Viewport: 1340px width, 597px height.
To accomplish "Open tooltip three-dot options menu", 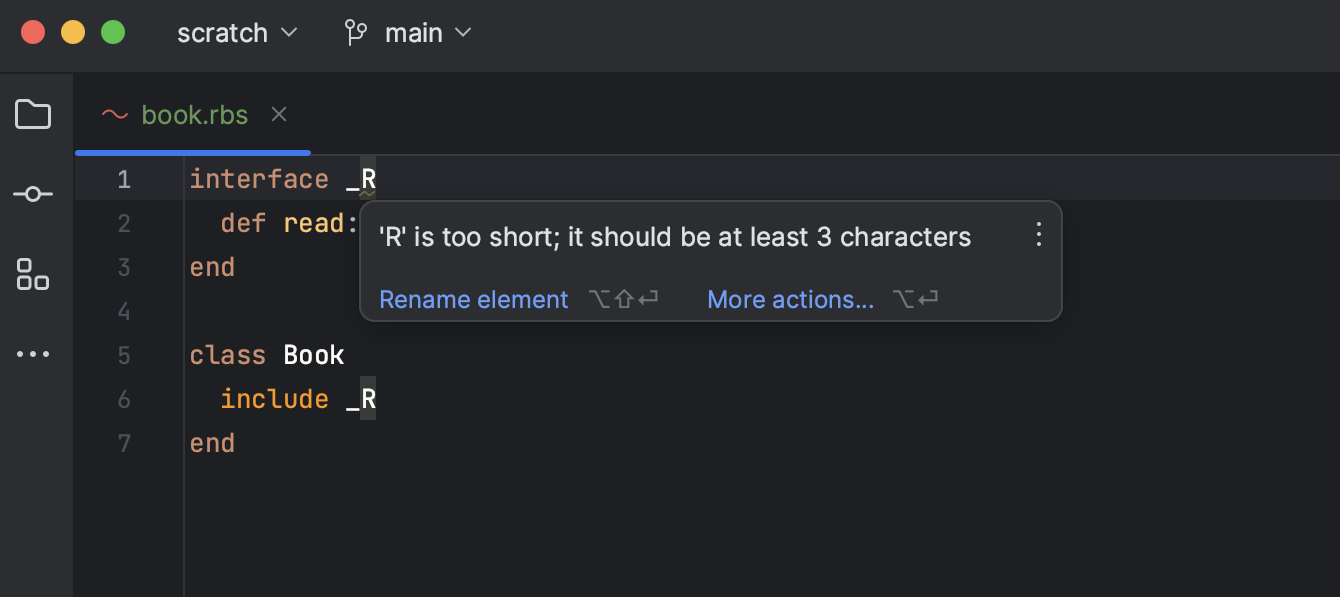I will click(x=1038, y=236).
